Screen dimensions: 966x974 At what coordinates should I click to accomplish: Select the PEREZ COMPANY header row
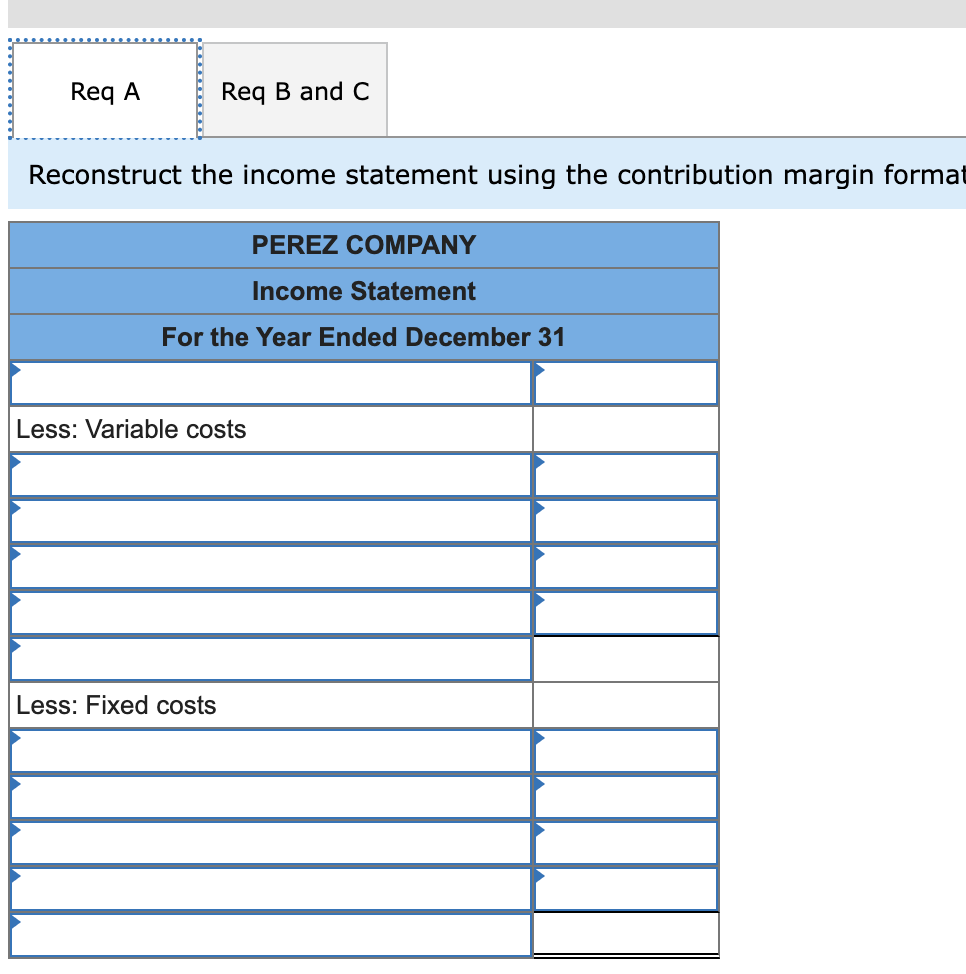(x=364, y=245)
